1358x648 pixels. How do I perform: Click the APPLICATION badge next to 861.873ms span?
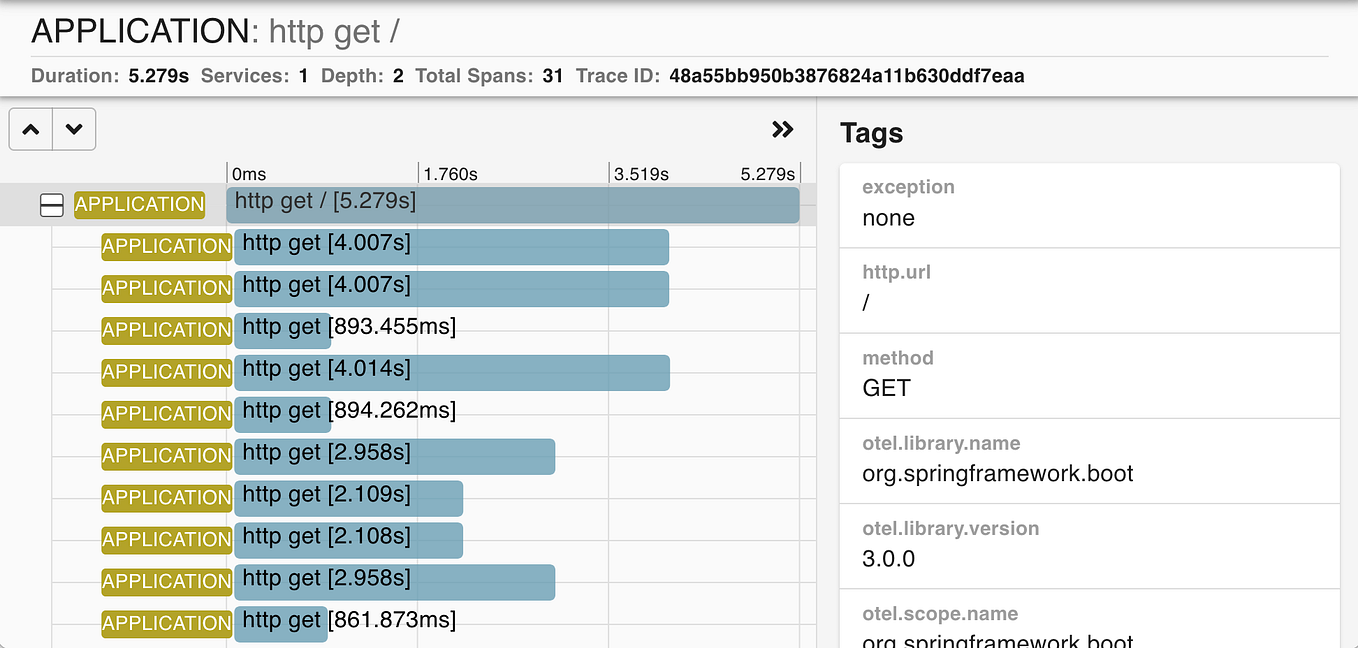pos(166,623)
